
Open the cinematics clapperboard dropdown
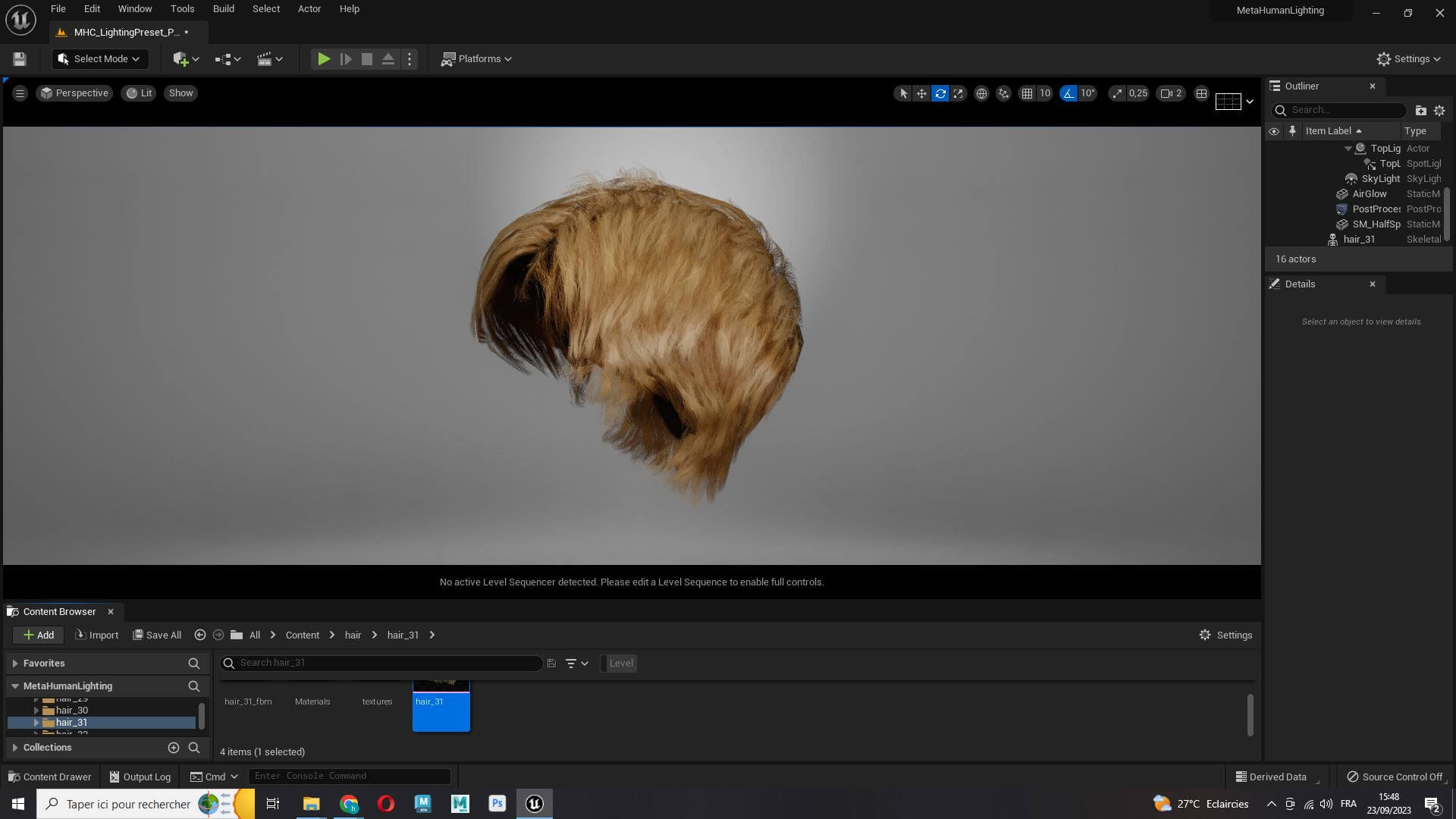[269, 59]
